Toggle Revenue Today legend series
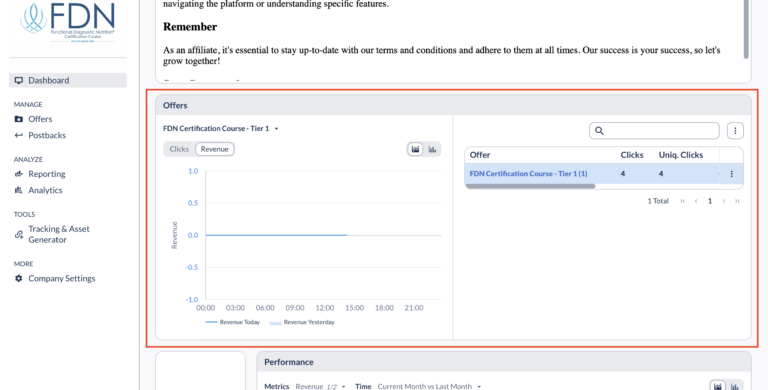This screenshot has width=768, height=390. 233,322
